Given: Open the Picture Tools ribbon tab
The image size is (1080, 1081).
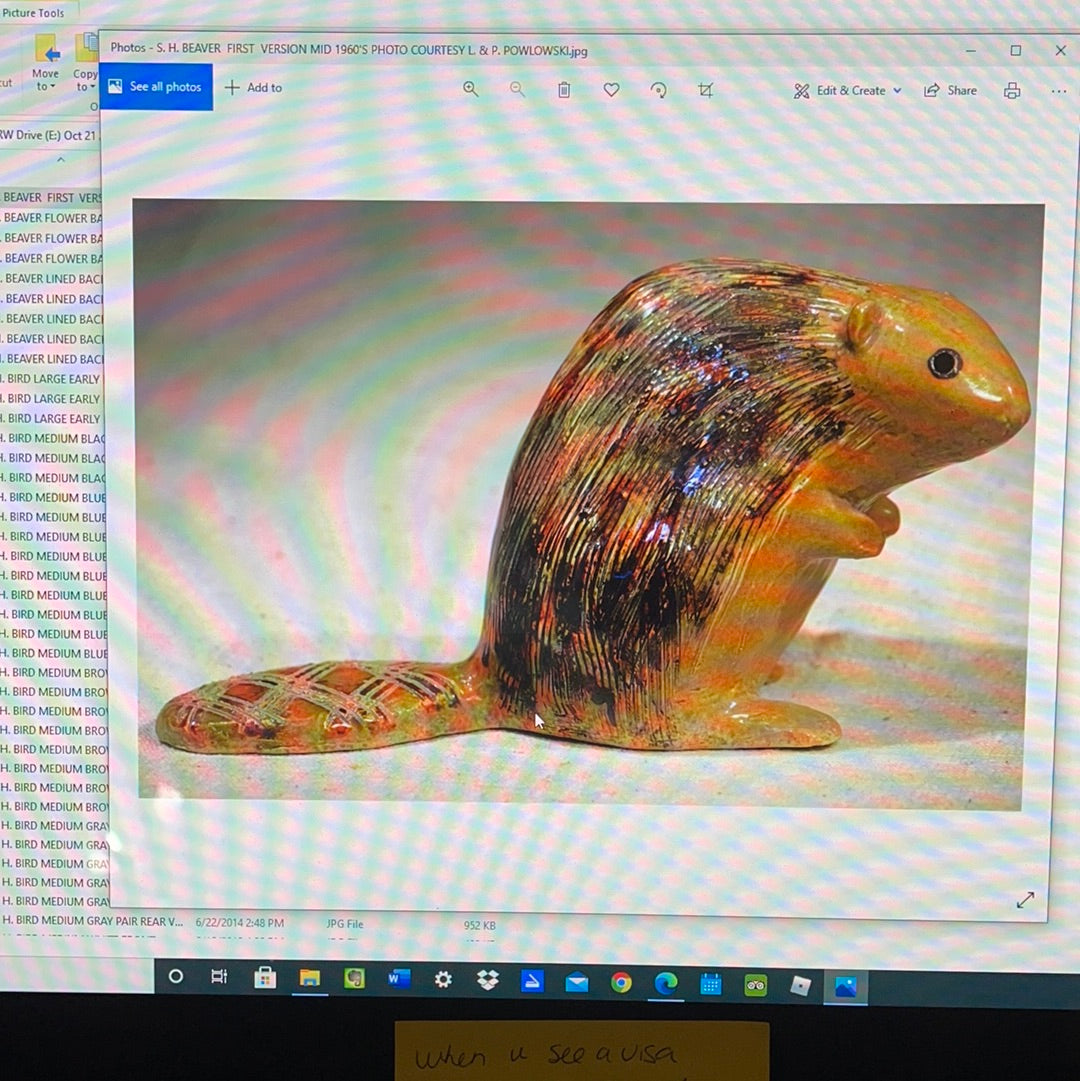Looking at the screenshot, I should point(33,13).
